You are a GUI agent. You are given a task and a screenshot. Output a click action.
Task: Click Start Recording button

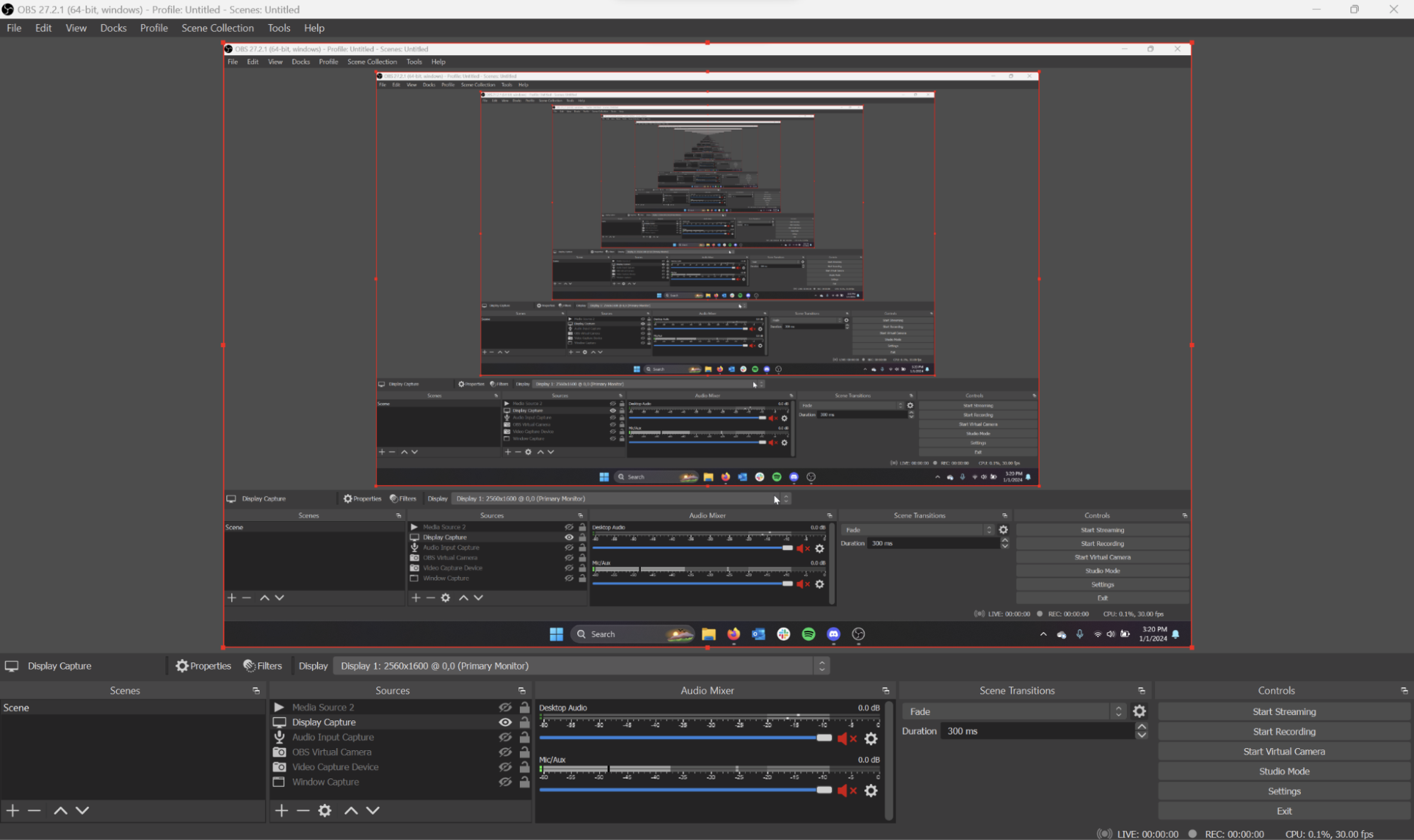pyautogui.click(x=1283, y=731)
